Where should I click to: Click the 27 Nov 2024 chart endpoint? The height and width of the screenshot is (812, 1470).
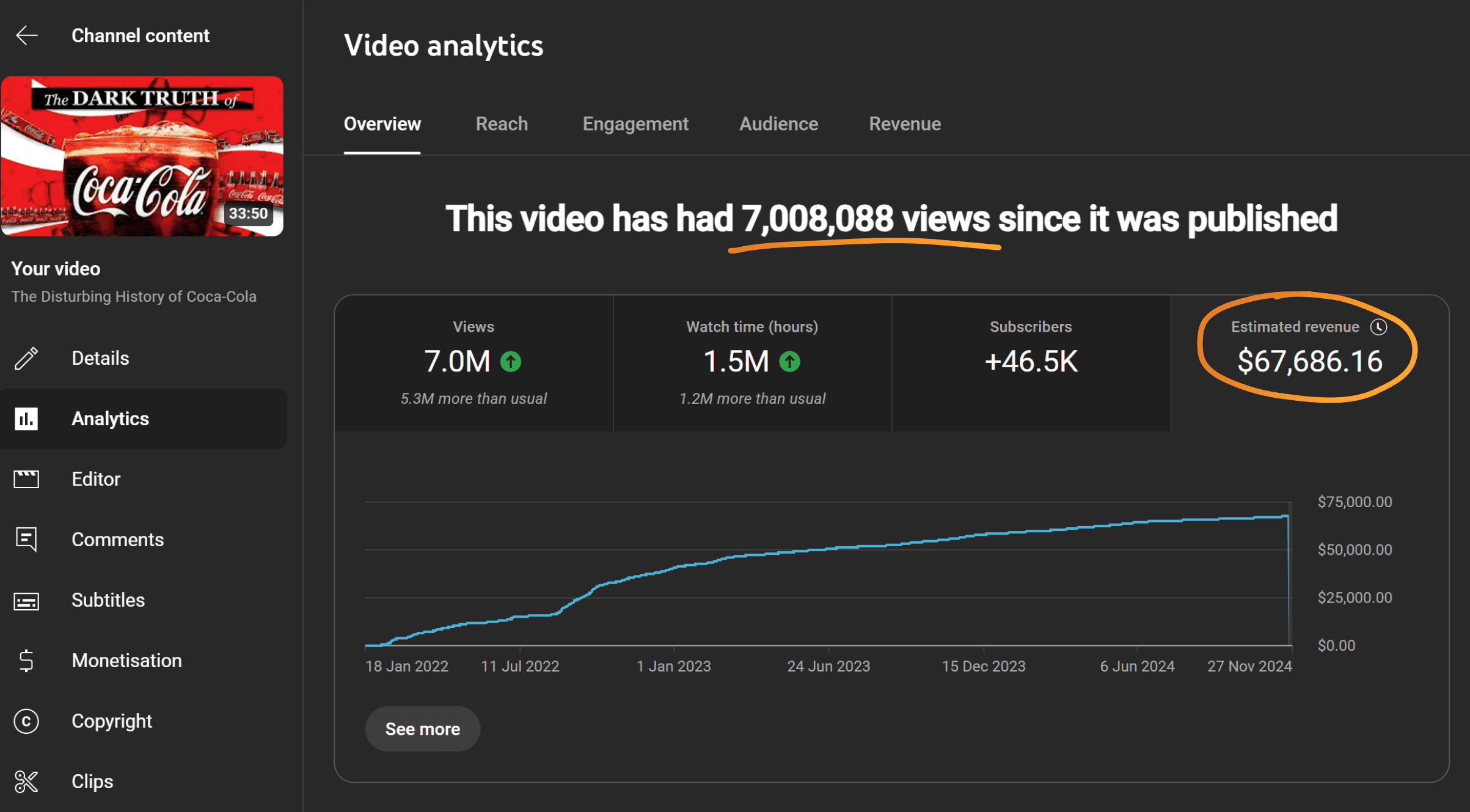(x=1288, y=517)
